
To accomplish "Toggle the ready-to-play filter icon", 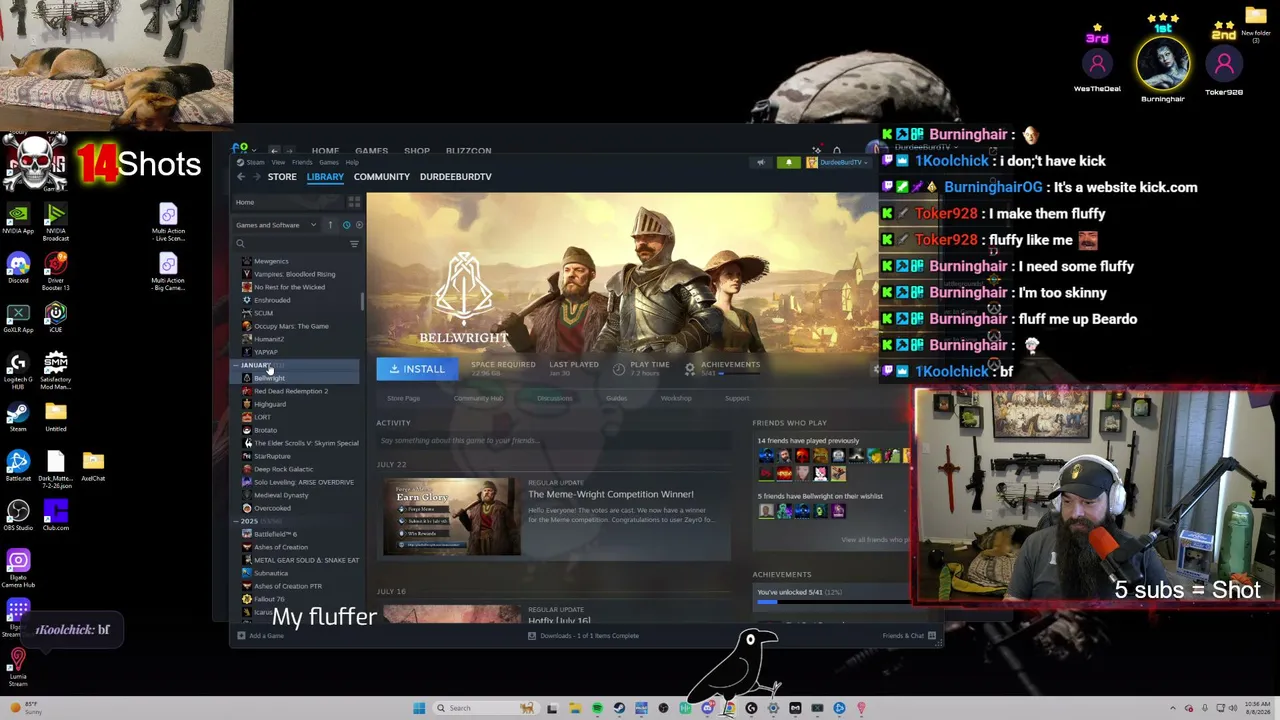I will click(x=359, y=225).
